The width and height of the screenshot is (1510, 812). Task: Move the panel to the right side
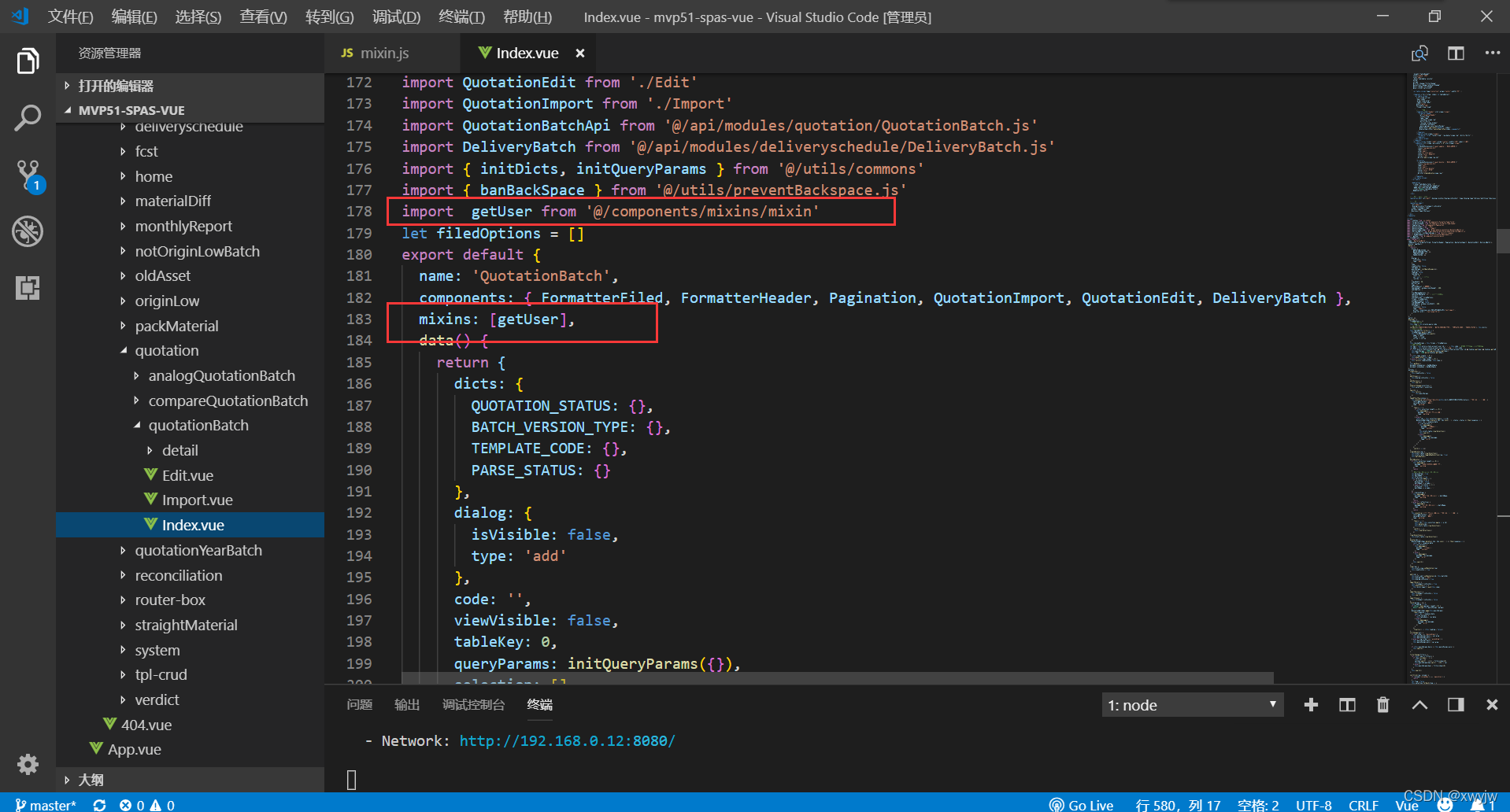[1456, 704]
